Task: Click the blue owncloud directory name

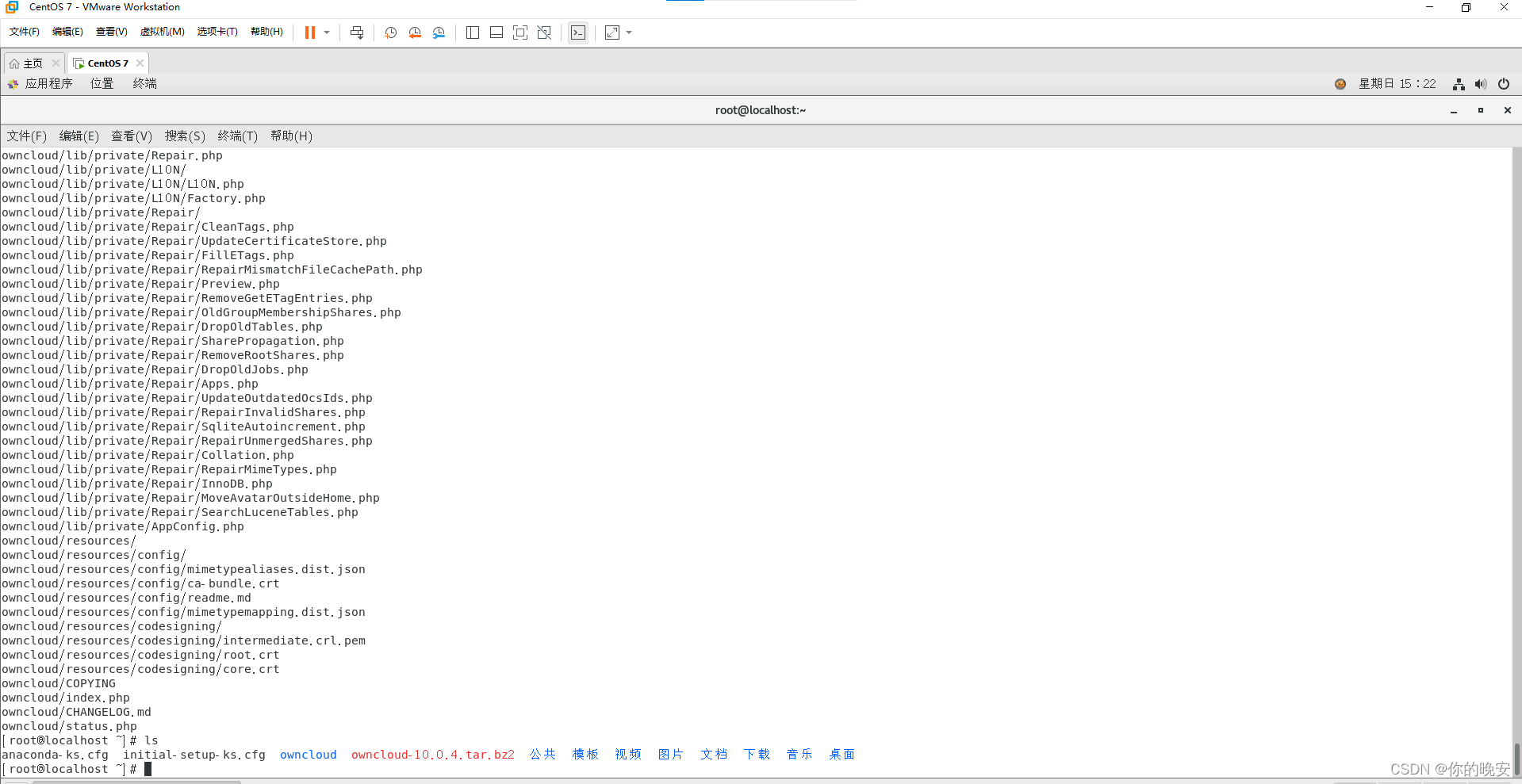Action: 309,755
